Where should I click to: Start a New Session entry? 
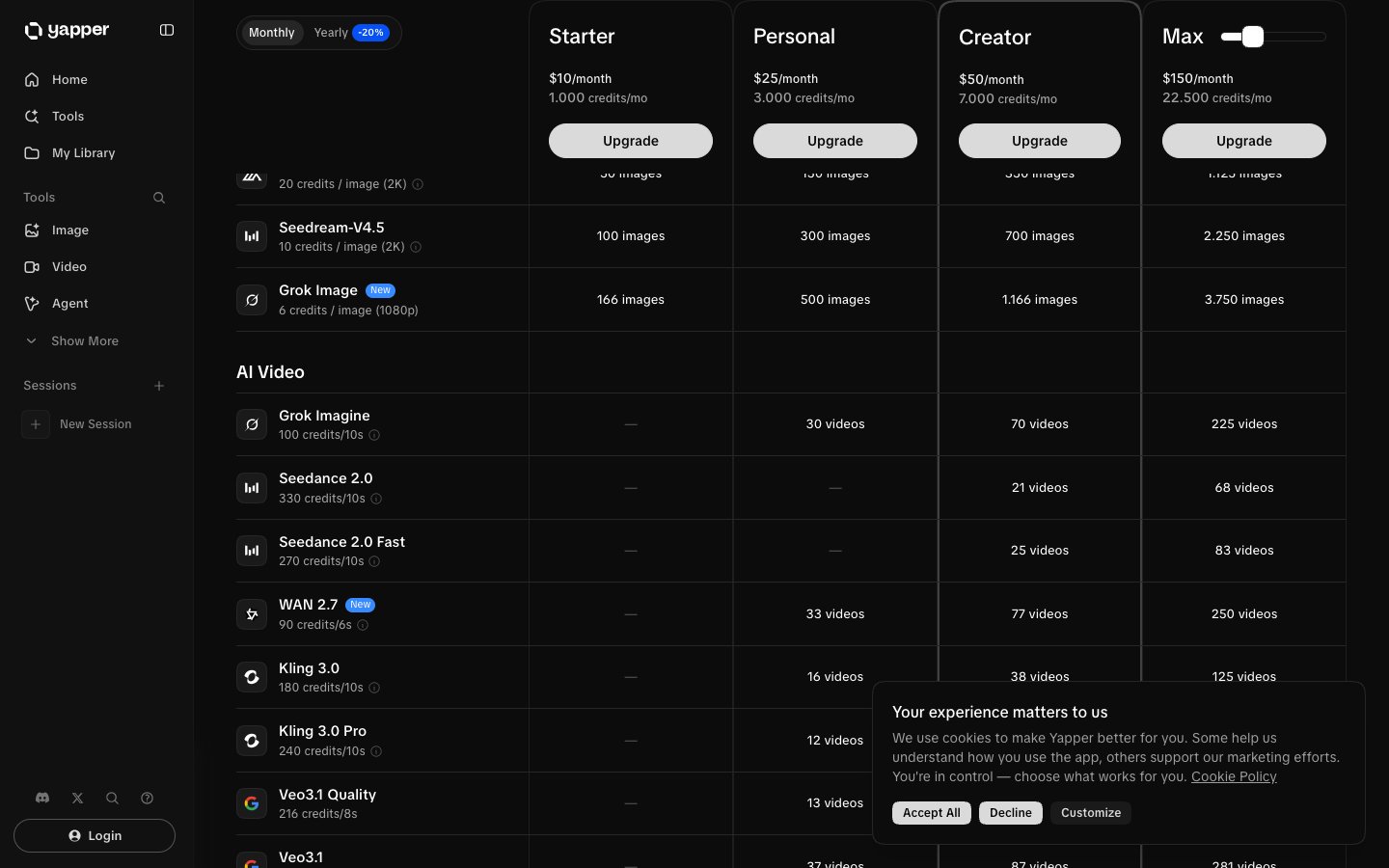pyautogui.click(x=95, y=424)
